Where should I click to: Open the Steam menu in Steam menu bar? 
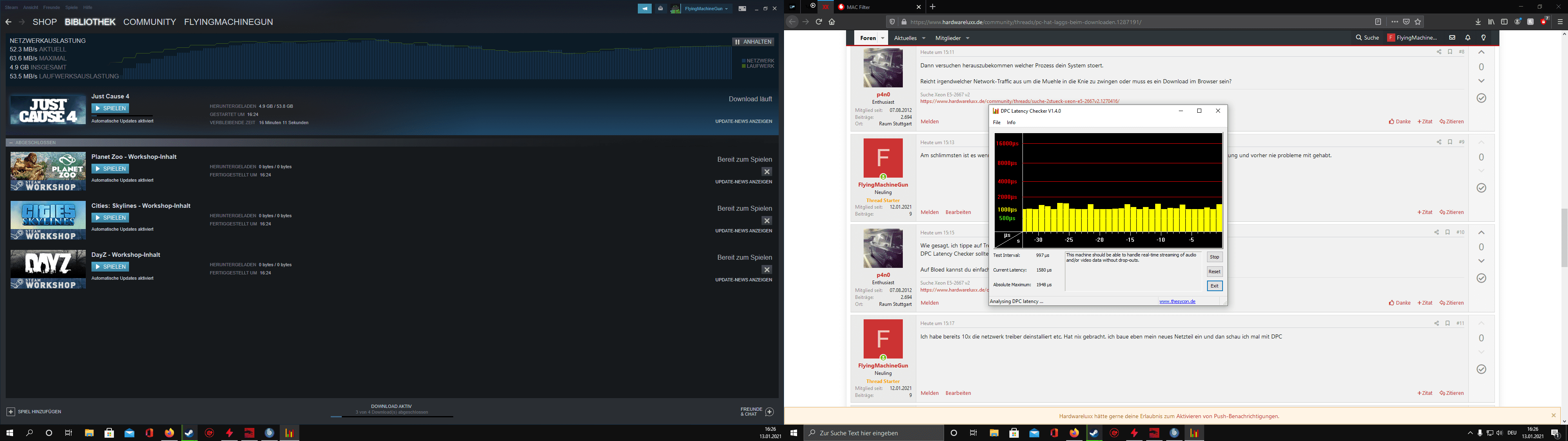point(11,8)
